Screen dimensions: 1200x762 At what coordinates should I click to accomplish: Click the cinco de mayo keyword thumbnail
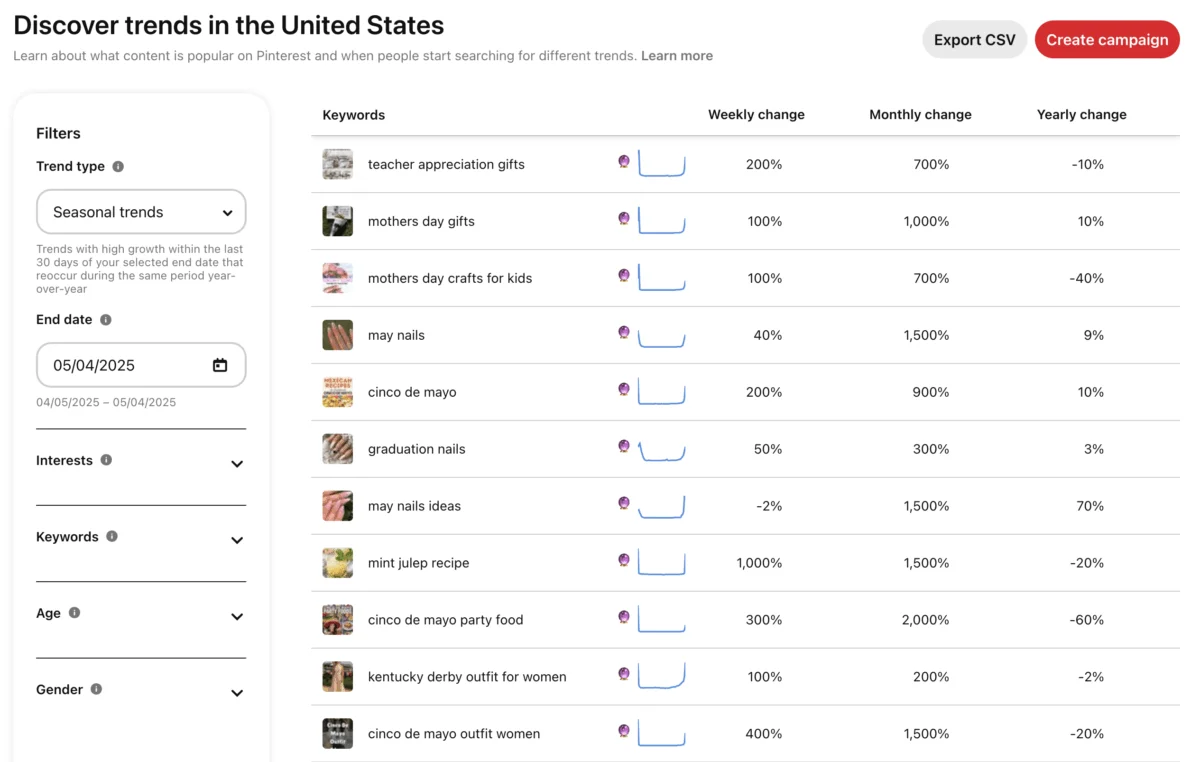click(x=337, y=392)
